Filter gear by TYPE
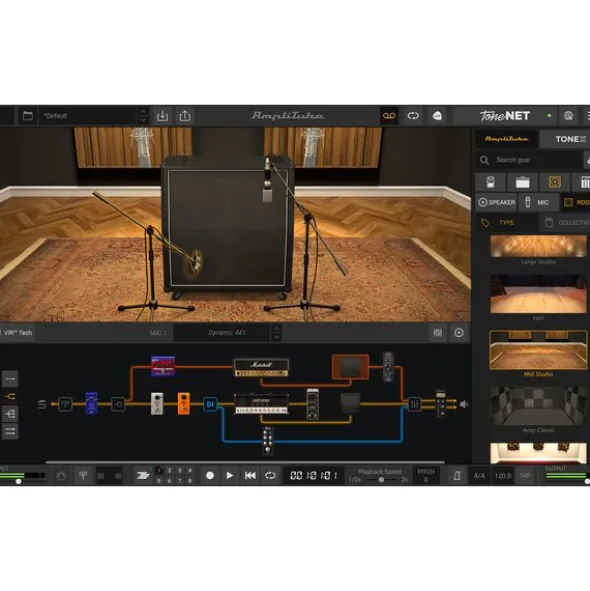The image size is (590, 591). (x=506, y=223)
